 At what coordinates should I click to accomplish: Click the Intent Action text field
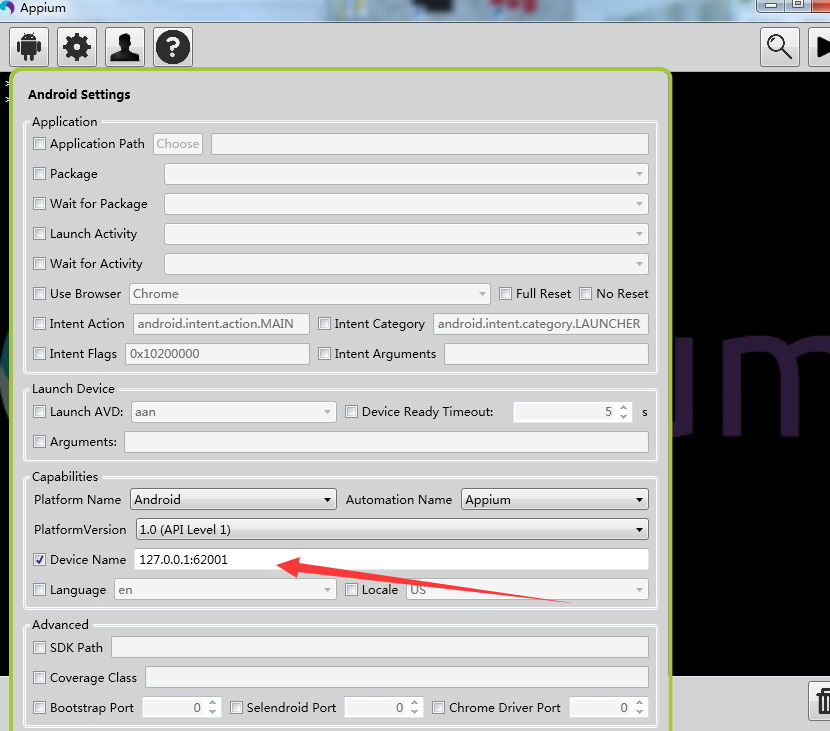click(x=221, y=324)
